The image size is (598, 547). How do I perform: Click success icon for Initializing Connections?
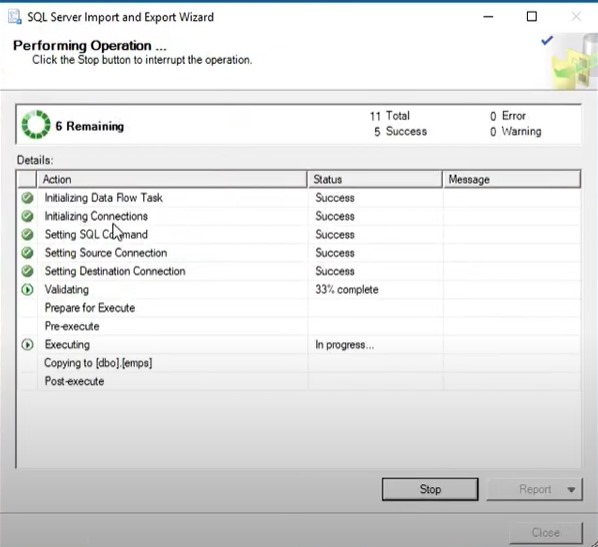tap(27, 216)
